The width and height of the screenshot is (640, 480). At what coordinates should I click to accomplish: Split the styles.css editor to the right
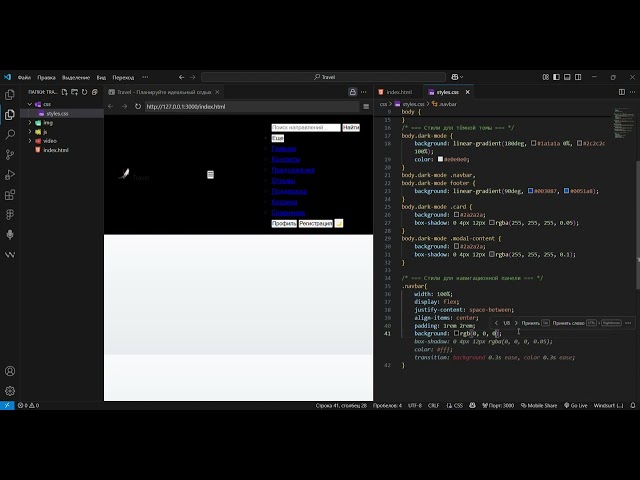[x=622, y=92]
